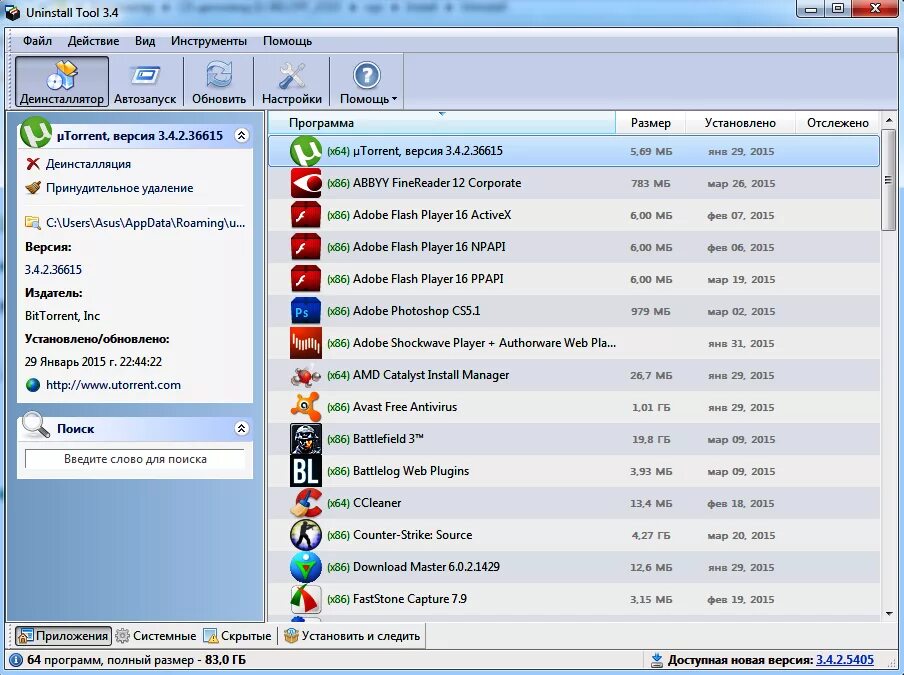
Task: Sort by the Программа column header
Action: point(442,123)
